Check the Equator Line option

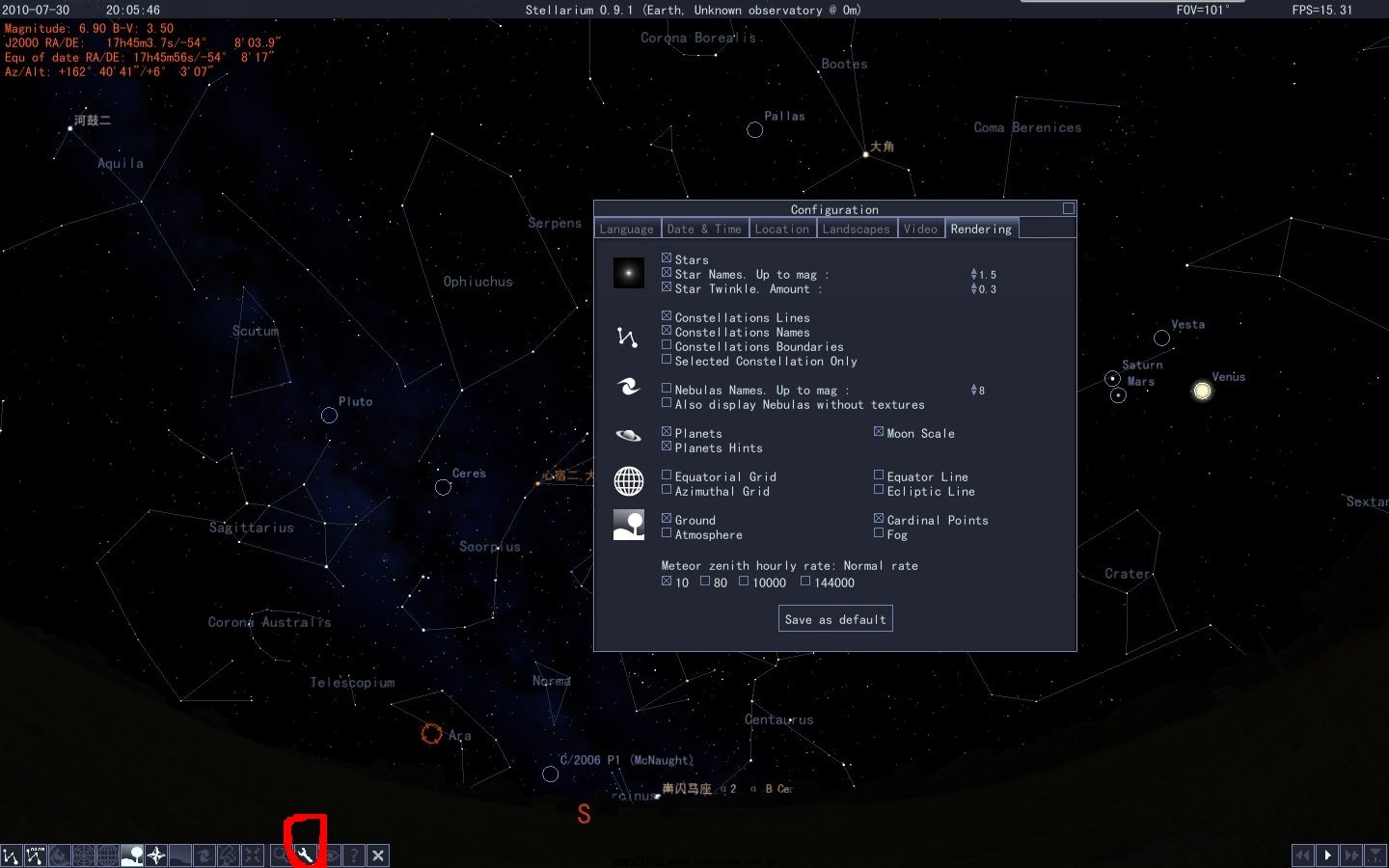(879, 475)
